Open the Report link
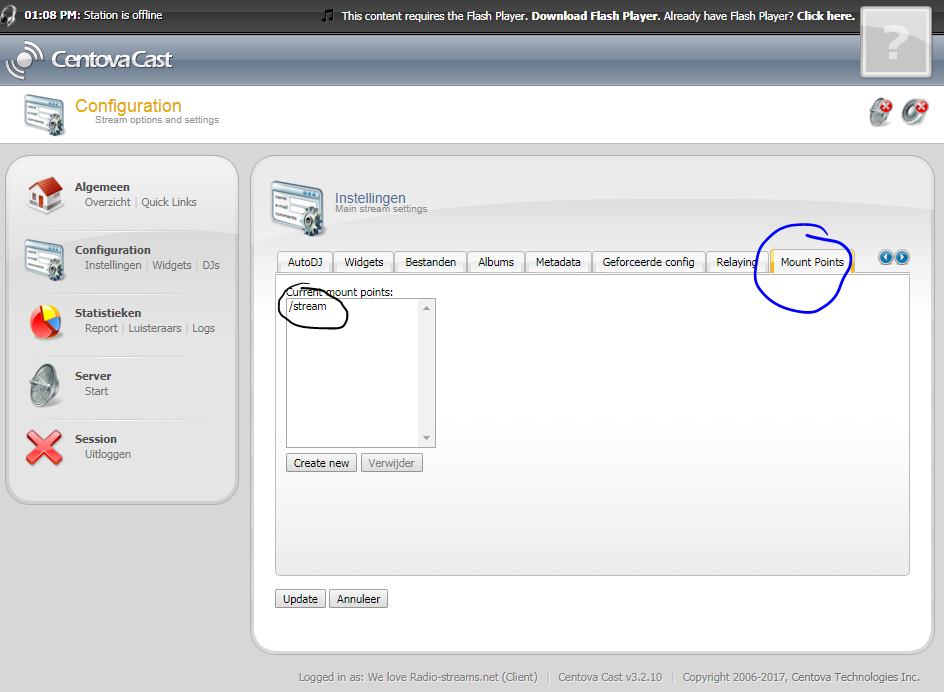Screen dimensions: 944x692 [x=101, y=328]
